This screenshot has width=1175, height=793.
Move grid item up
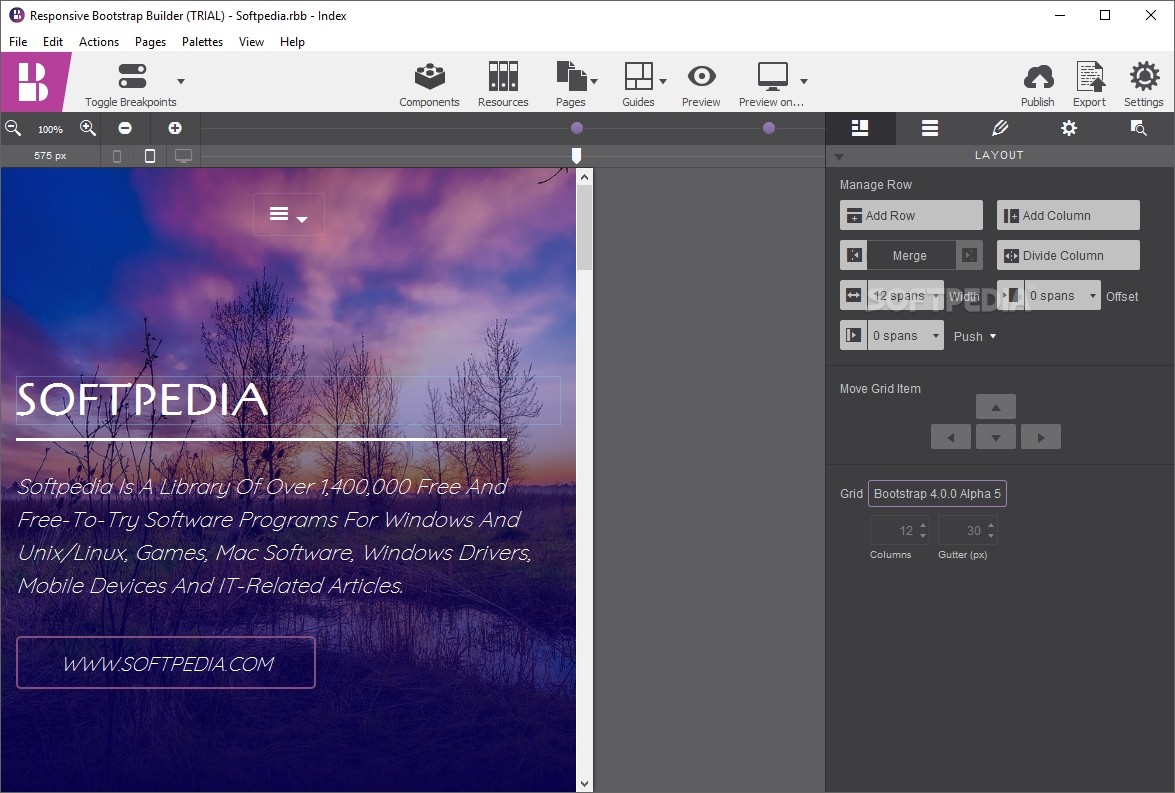tap(996, 407)
